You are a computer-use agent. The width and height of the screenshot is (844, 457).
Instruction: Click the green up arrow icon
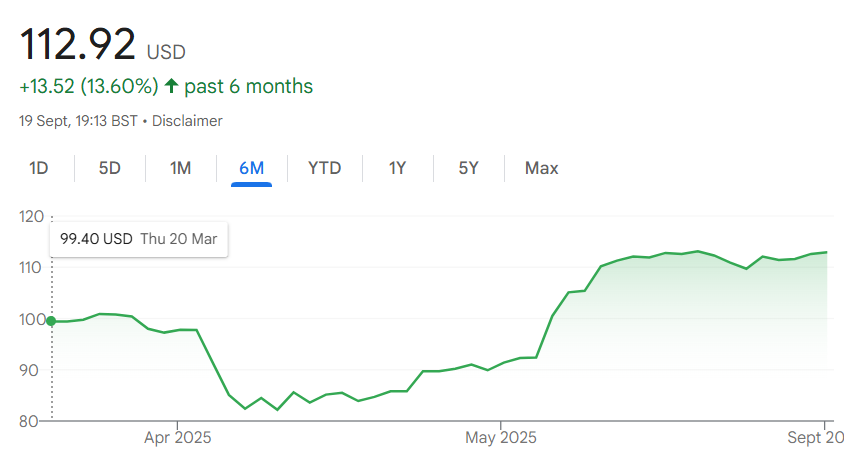tap(171, 86)
